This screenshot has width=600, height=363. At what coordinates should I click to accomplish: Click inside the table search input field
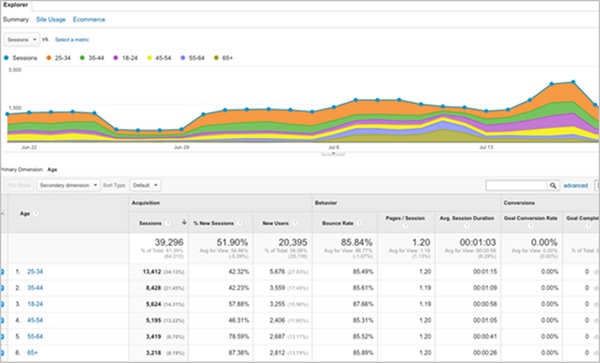[x=516, y=186]
